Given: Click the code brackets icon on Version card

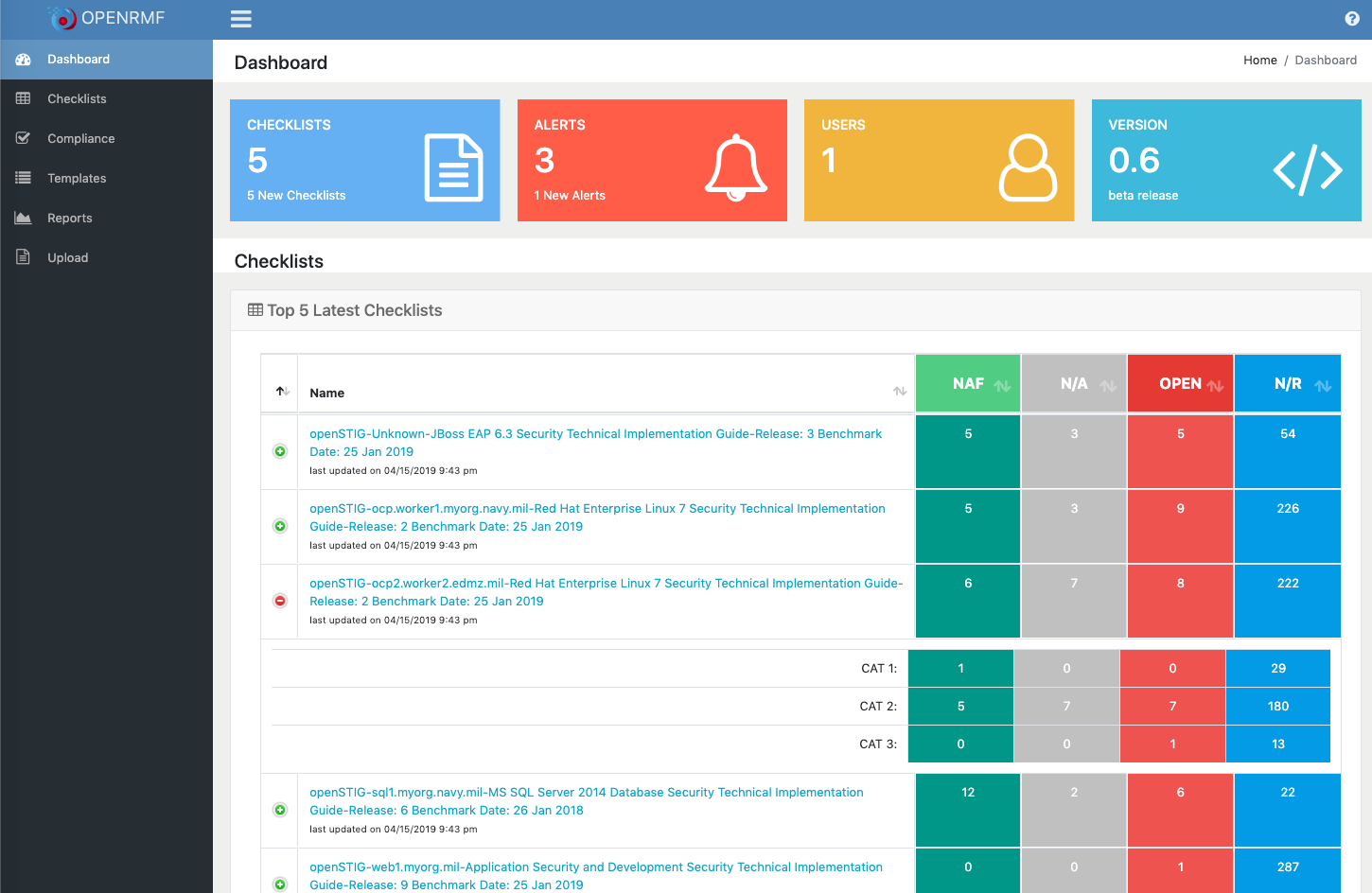Looking at the screenshot, I should pyautogui.click(x=1308, y=170).
